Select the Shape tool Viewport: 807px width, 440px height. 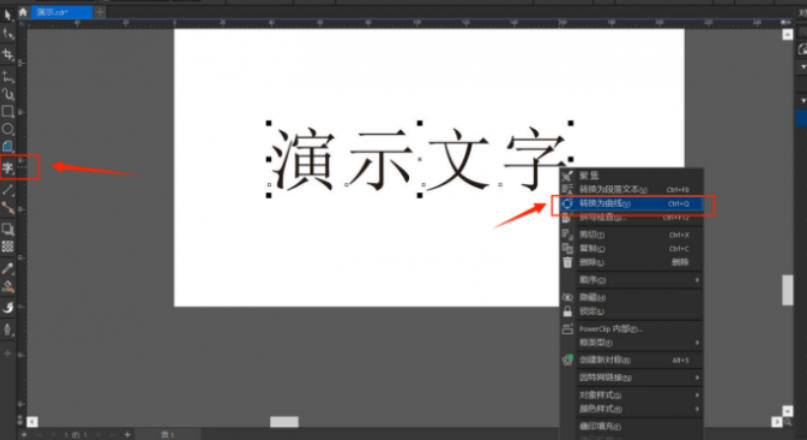pos(8,33)
